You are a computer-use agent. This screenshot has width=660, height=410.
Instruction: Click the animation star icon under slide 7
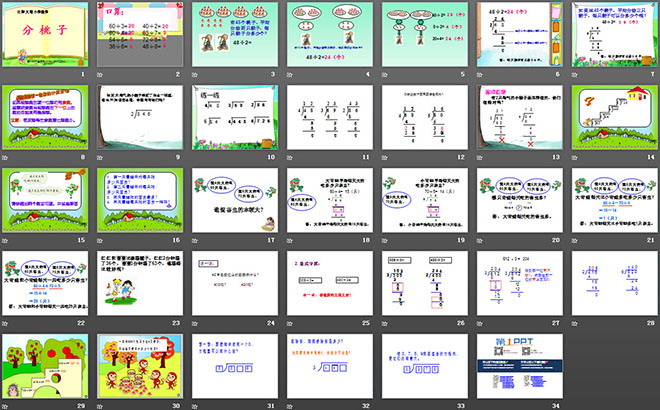tap(575, 75)
